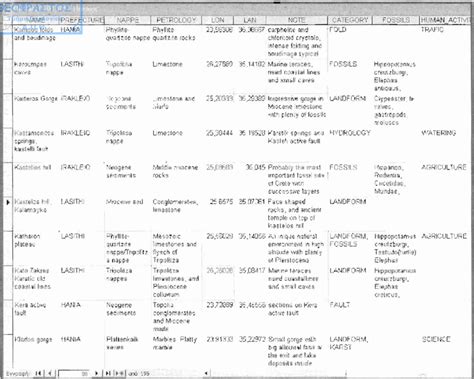Select the PREFECTURE column header
Viewport: 474px width, 379px height.
pyautogui.click(x=81, y=20)
